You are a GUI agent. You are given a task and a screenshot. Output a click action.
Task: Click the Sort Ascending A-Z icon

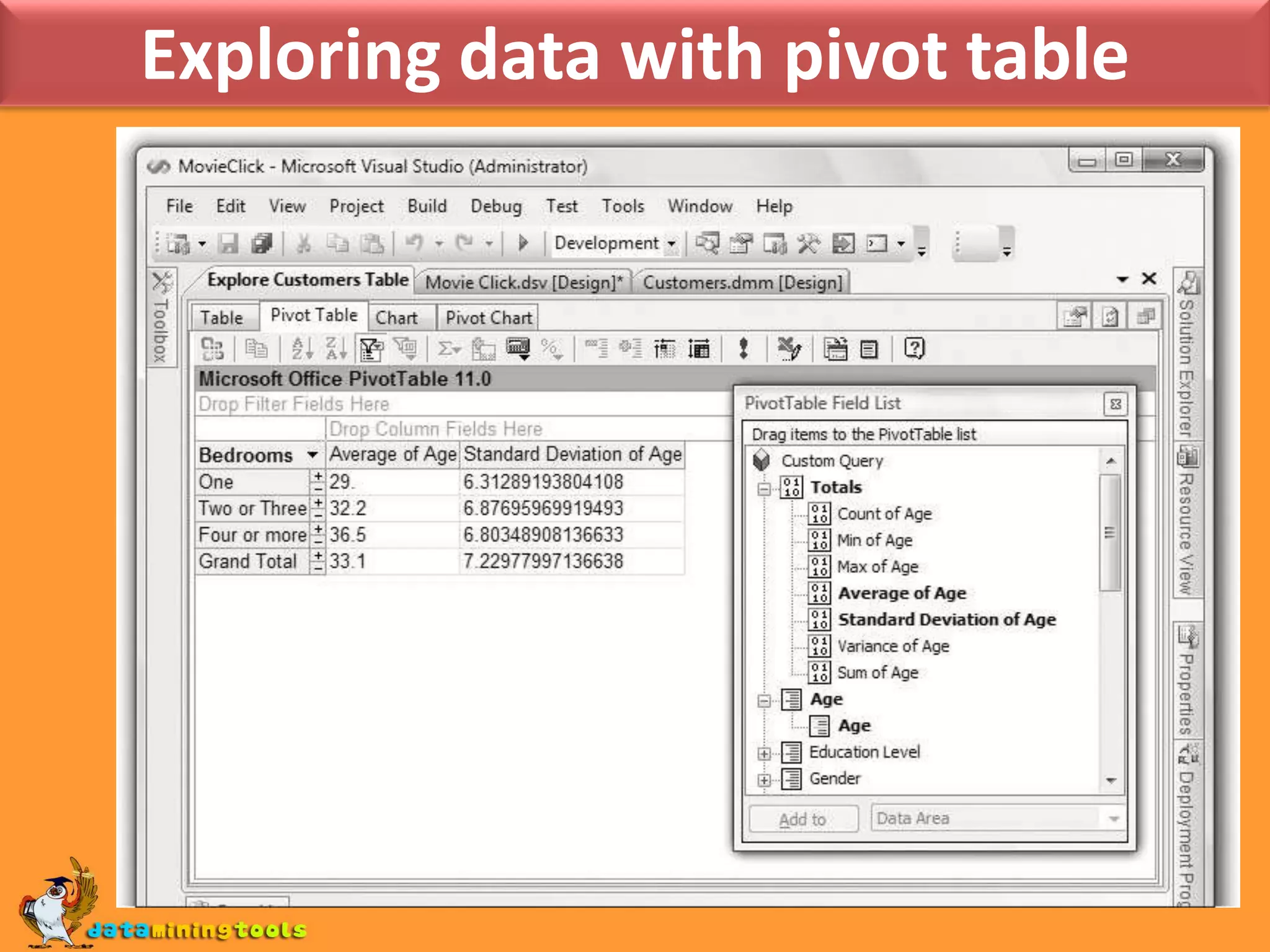point(302,349)
